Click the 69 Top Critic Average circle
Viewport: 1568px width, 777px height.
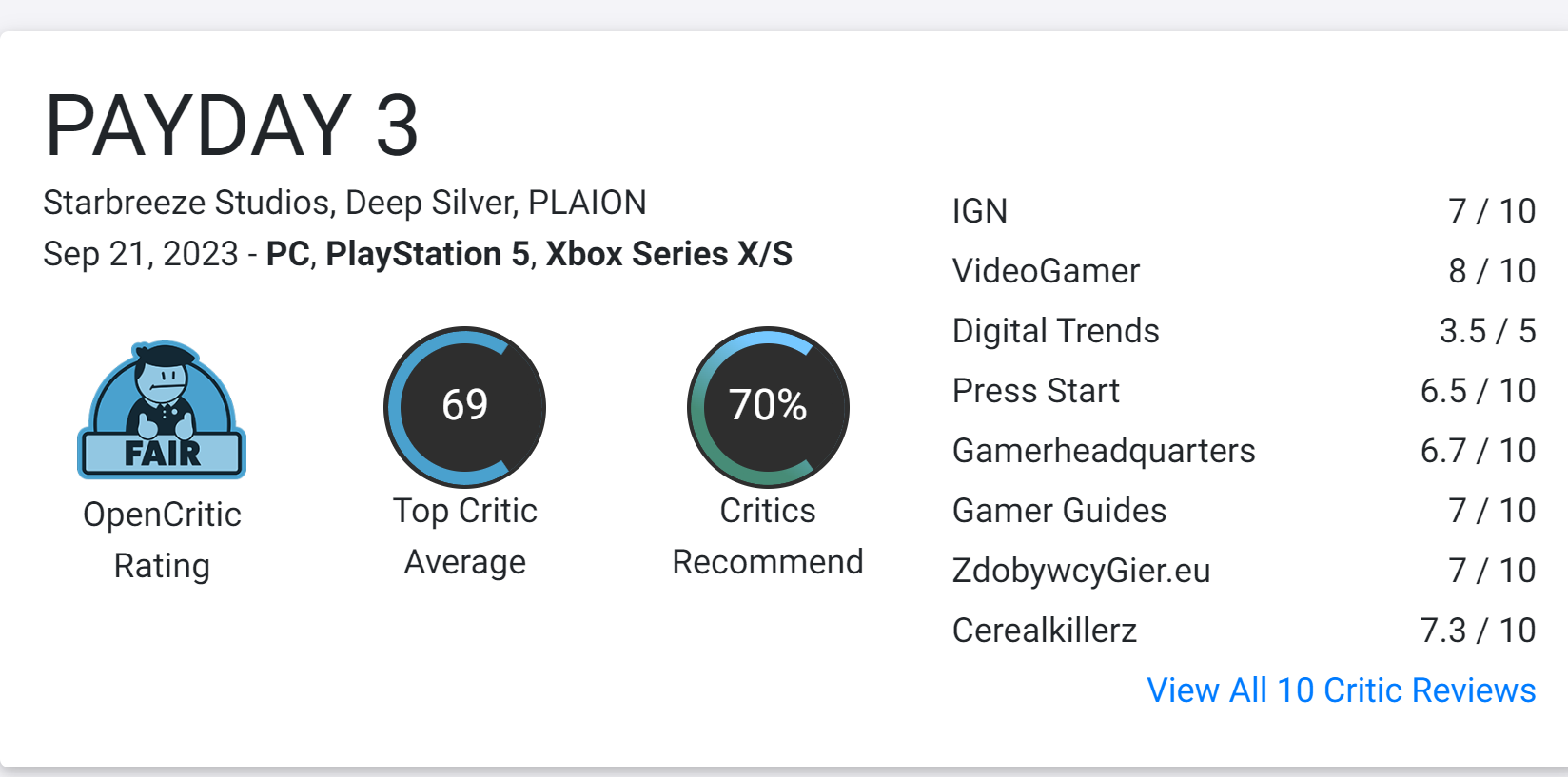click(x=464, y=407)
